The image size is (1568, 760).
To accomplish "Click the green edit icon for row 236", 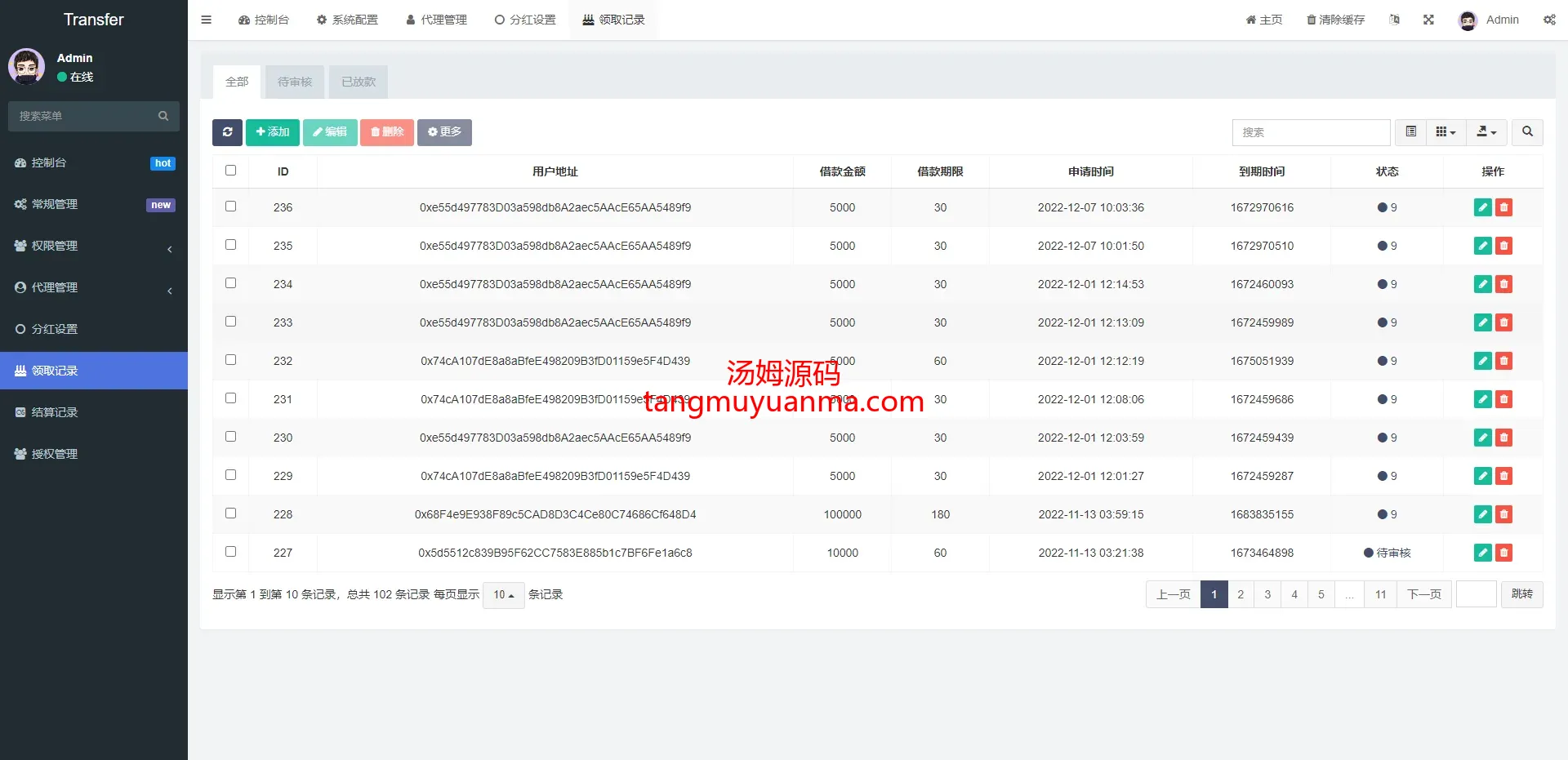I will [1482, 207].
